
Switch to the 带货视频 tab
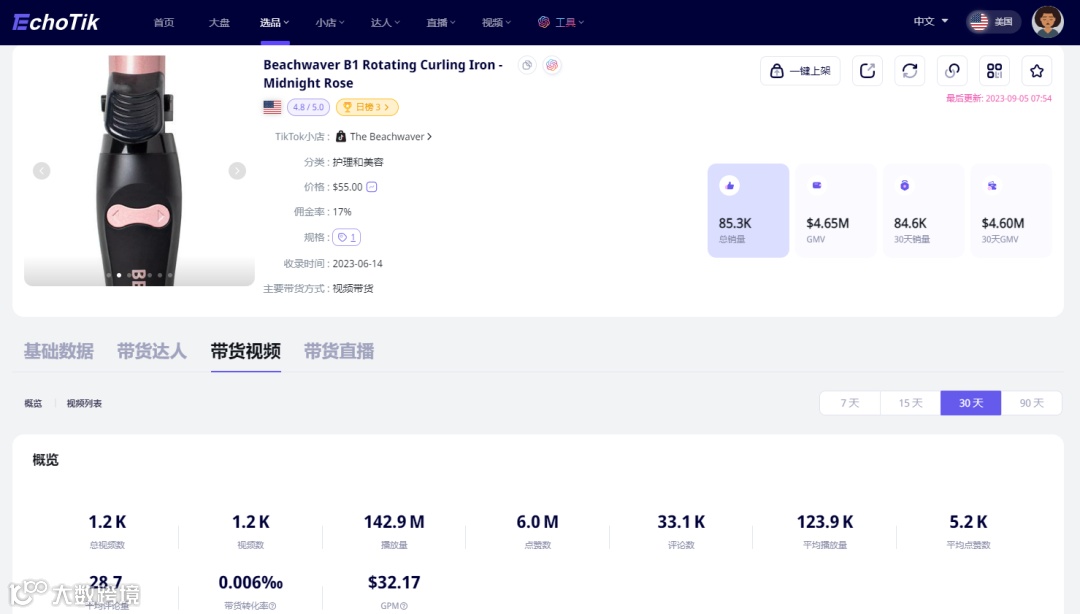click(246, 351)
